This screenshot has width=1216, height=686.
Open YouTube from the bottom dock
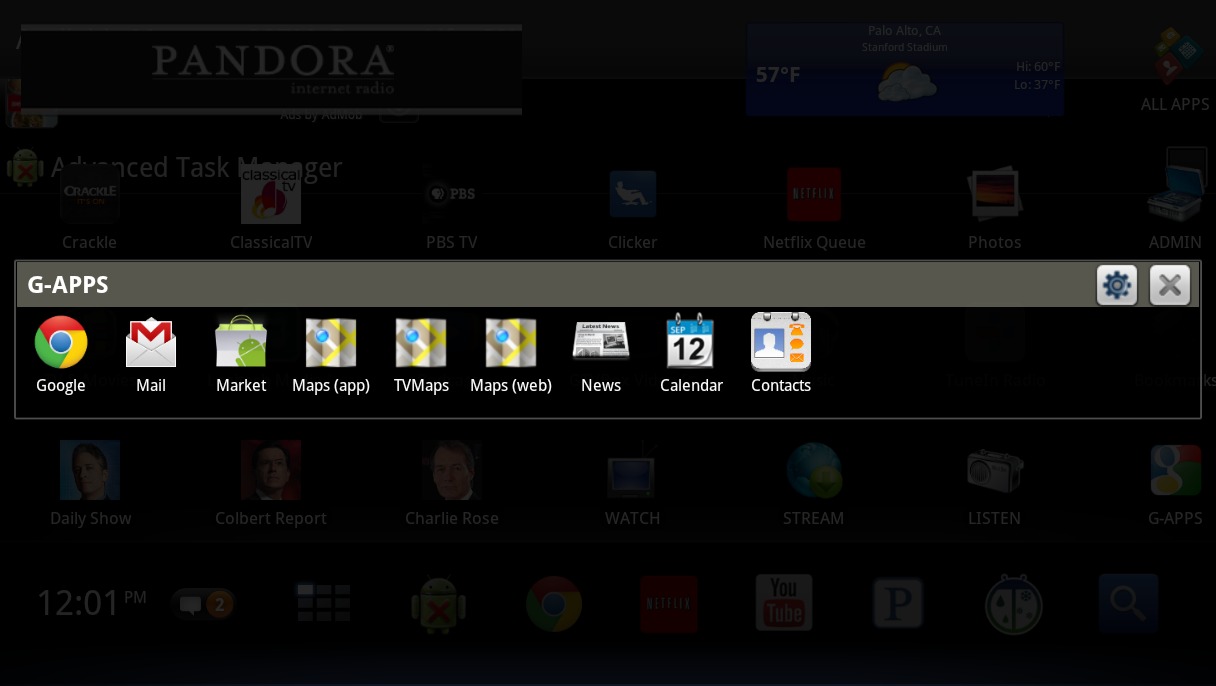coord(784,602)
